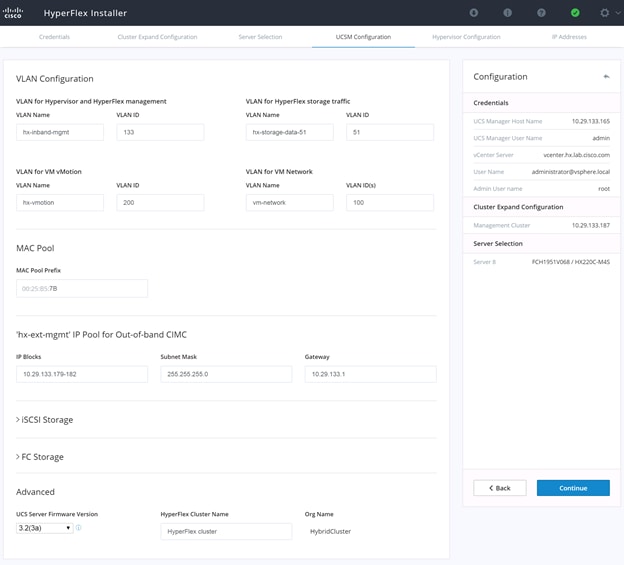
Task: Edit vMotion VLAN ID field showing 200
Action: click(160, 203)
